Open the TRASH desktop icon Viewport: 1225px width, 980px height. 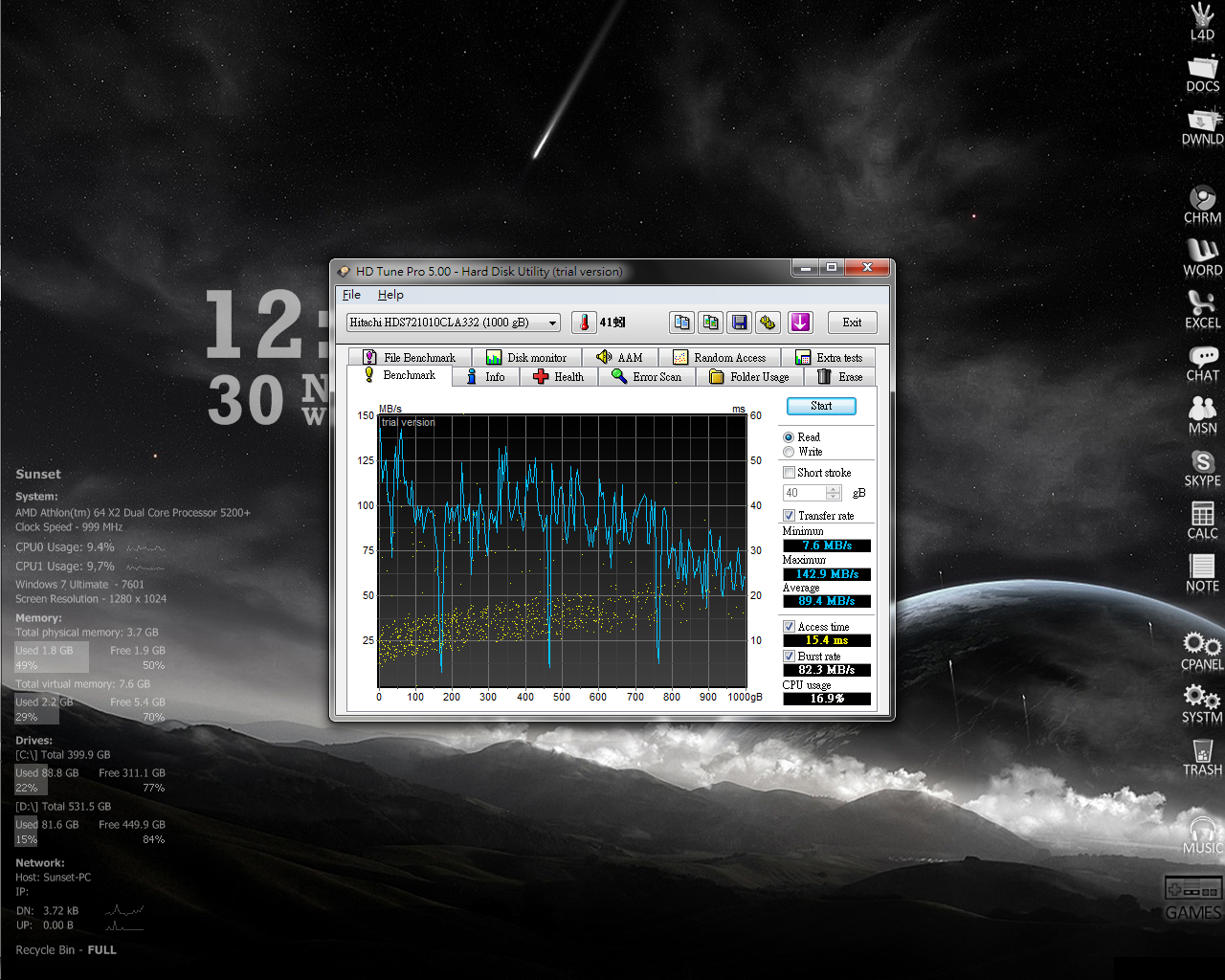point(1202,756)
